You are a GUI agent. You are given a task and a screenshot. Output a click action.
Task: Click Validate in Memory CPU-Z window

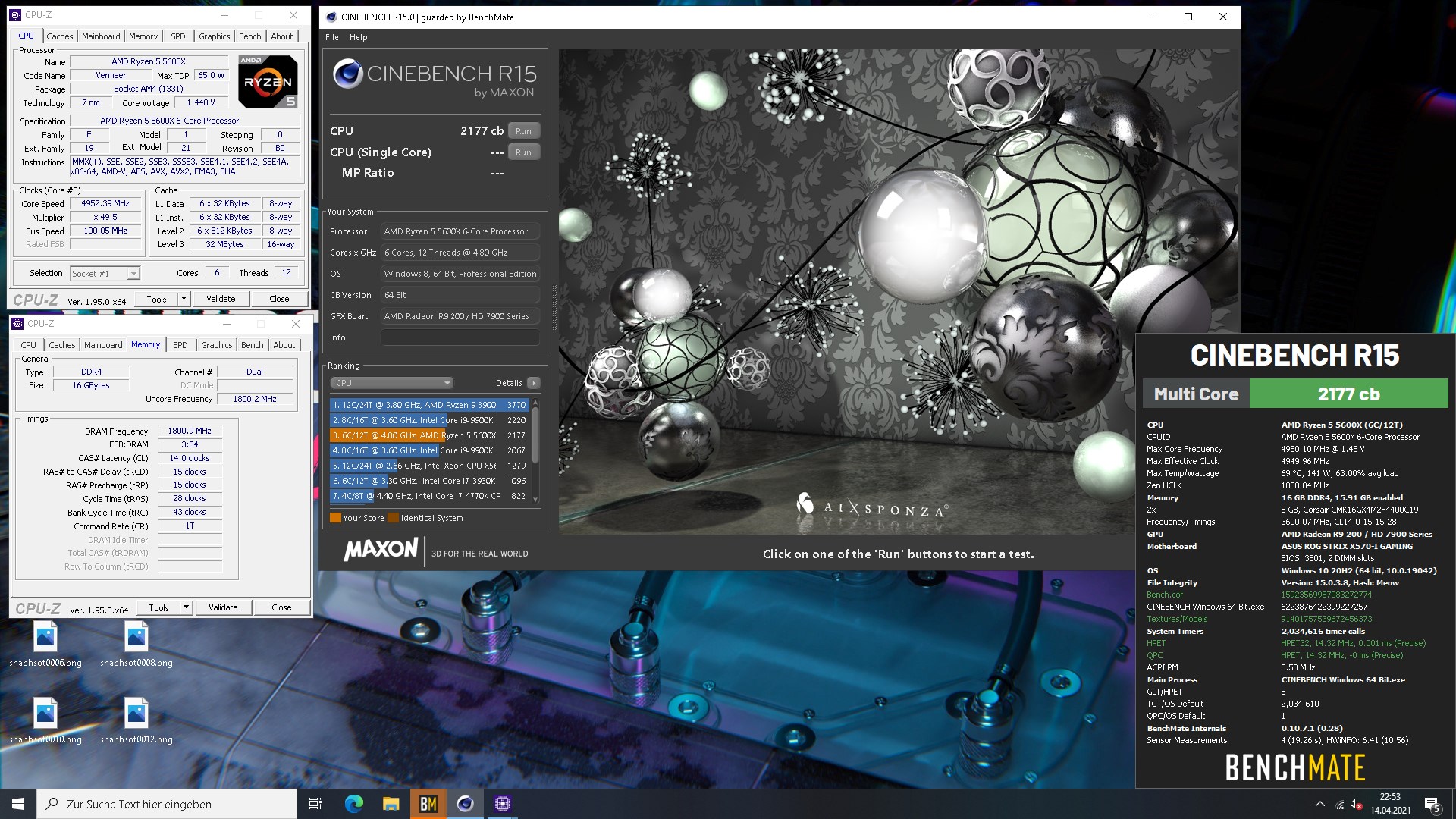coord(223,607)
